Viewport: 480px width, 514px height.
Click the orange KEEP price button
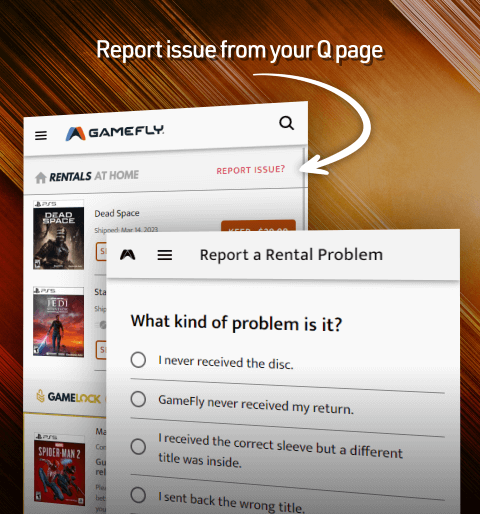258,226
